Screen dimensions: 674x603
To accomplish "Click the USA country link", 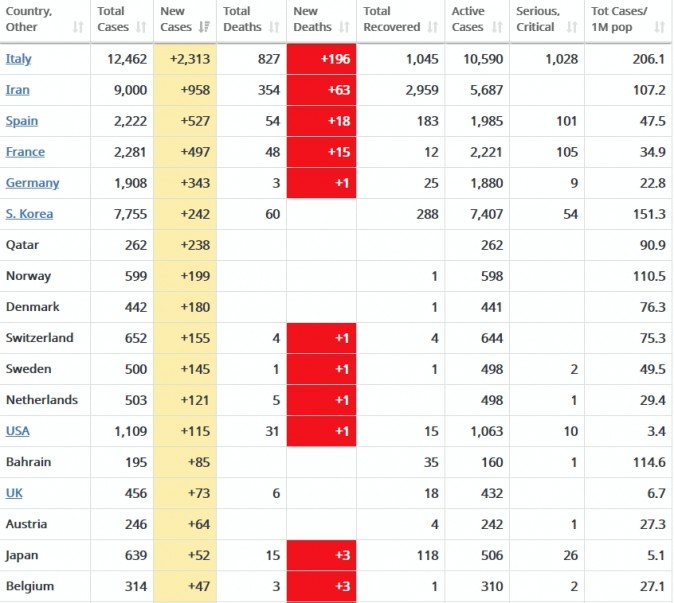I will [17, 431].
